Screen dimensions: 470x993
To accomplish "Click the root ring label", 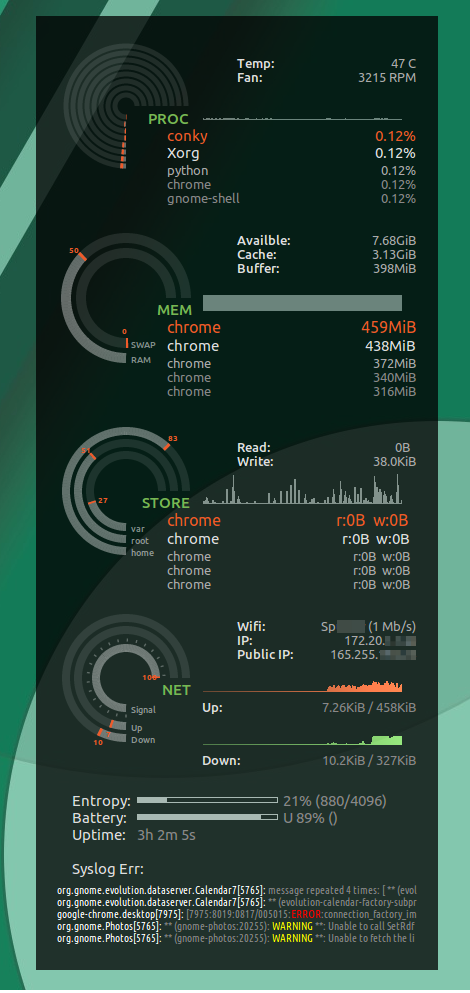I will [140, 541].
